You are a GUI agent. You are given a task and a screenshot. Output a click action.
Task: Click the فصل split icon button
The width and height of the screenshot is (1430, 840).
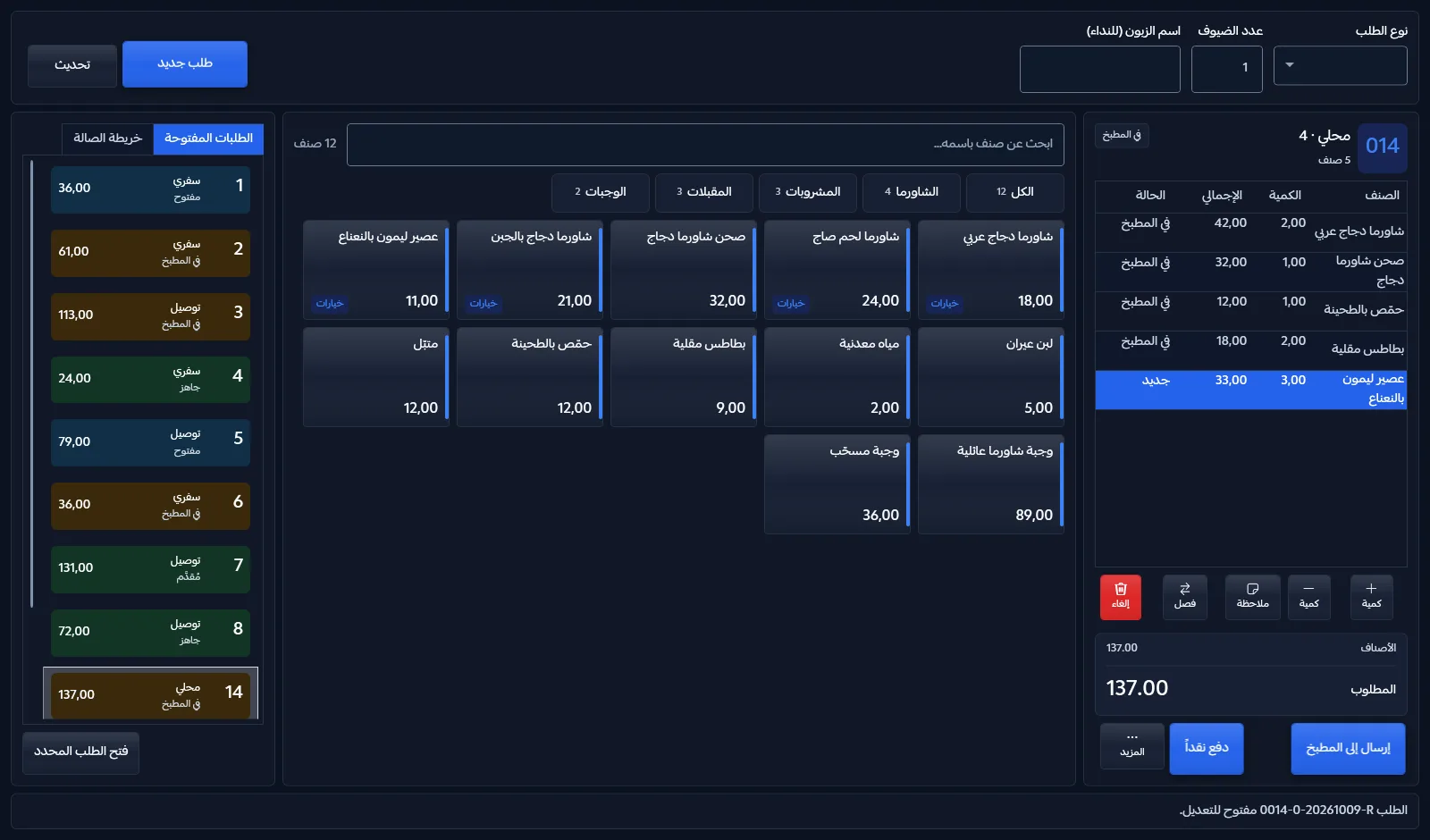pos(1185,597)
